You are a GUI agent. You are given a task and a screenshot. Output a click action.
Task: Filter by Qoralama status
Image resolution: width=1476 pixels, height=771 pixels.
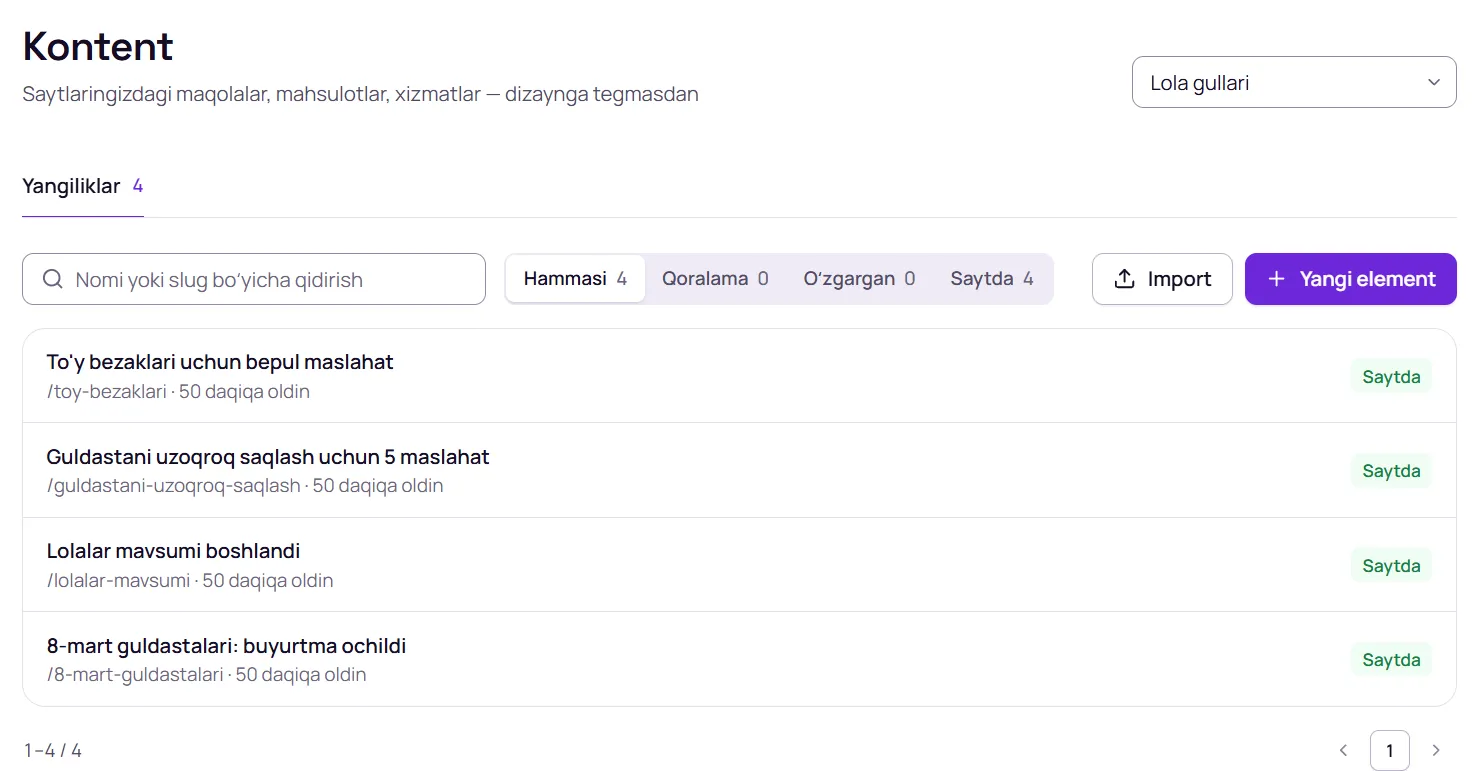pyautogui.click(x=715, y=279)
